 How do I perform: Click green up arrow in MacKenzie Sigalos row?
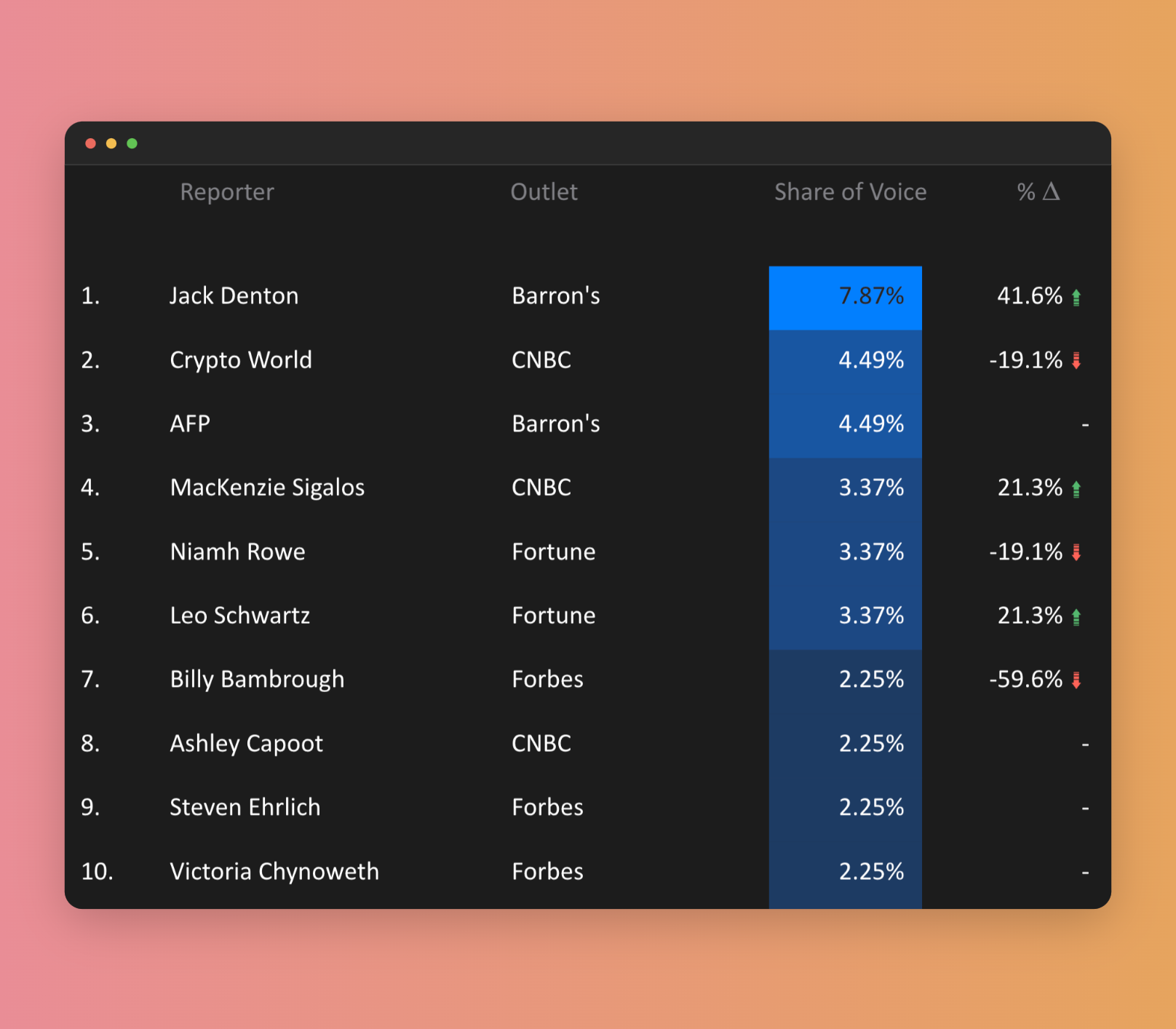coord(1076,488)
